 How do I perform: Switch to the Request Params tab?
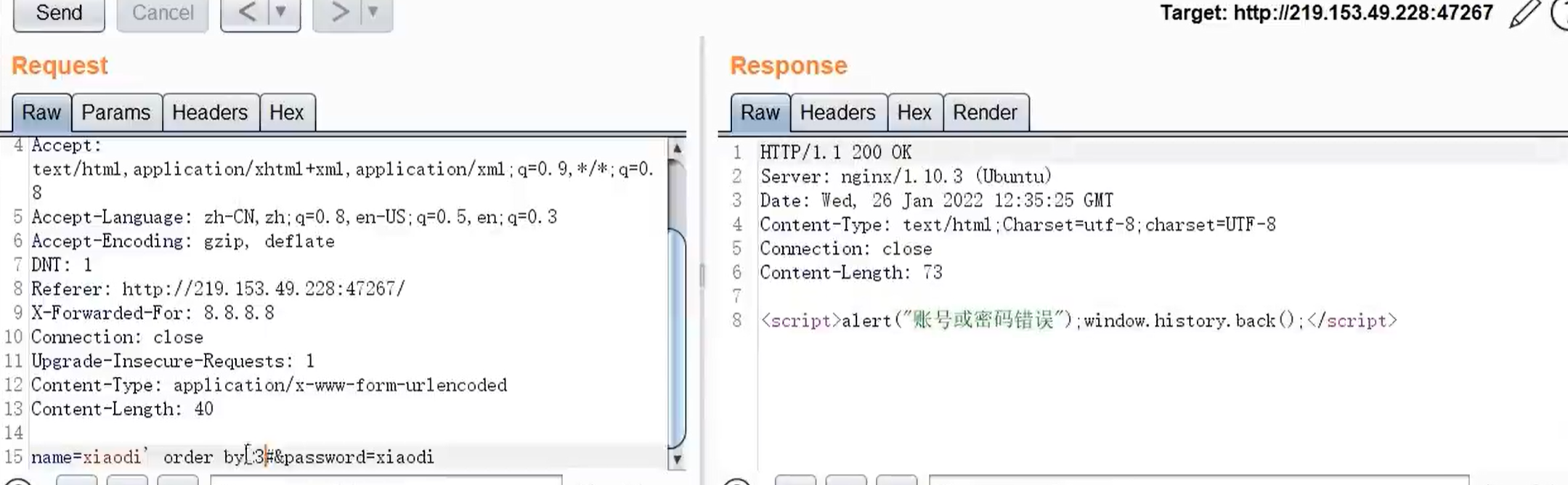[116, 113]
